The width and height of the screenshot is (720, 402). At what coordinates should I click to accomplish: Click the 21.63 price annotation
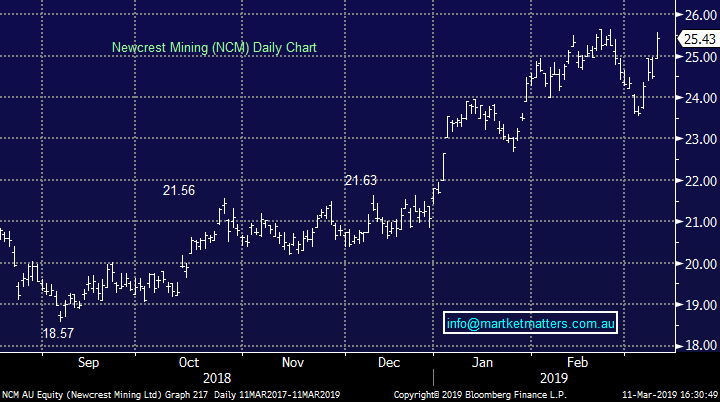pos(361,180)
